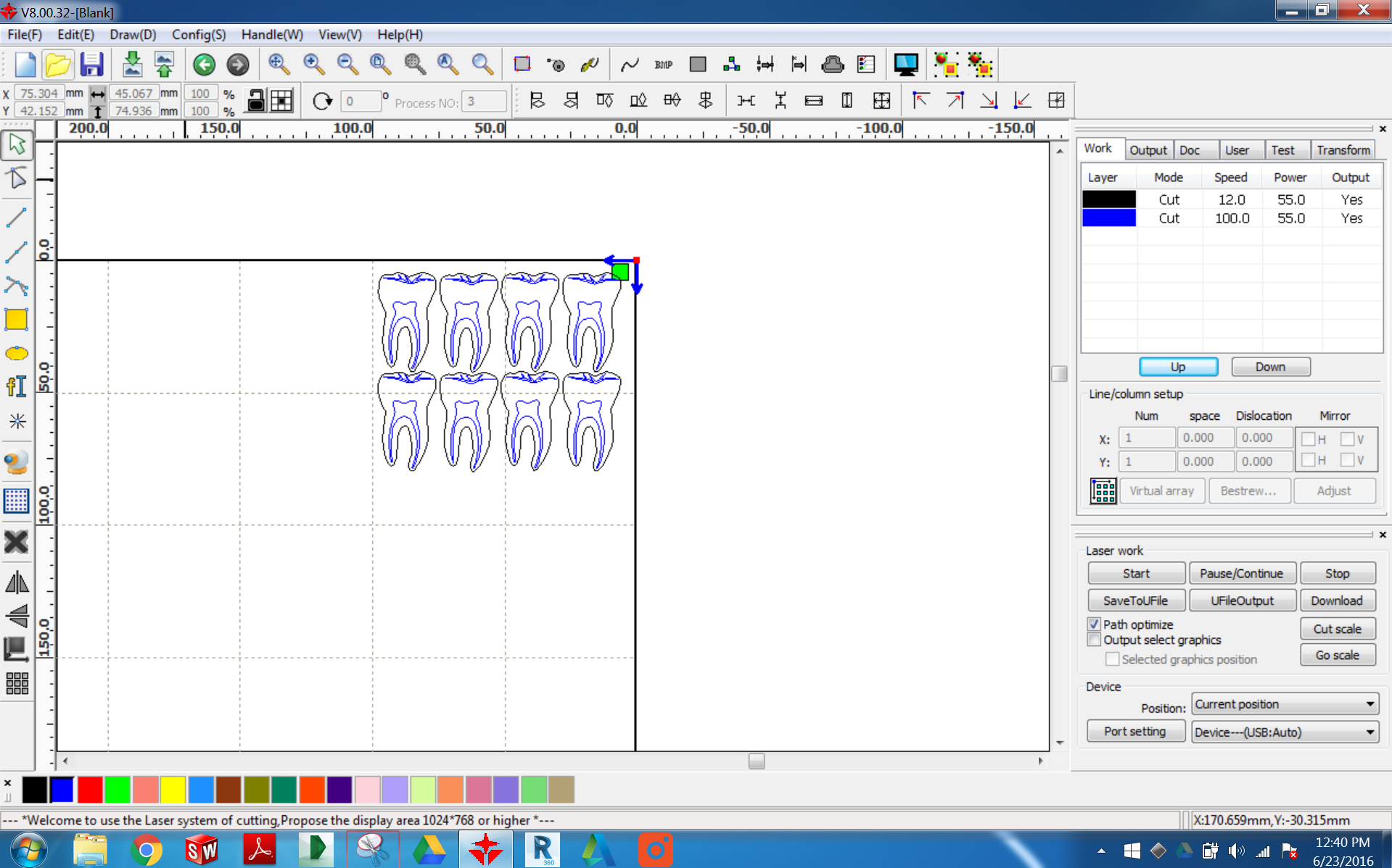Image resolution: width=1392 pixels, height=868 pixels.
Task: Open Chrome from the taskbar
Action: [x=146, y=849]
